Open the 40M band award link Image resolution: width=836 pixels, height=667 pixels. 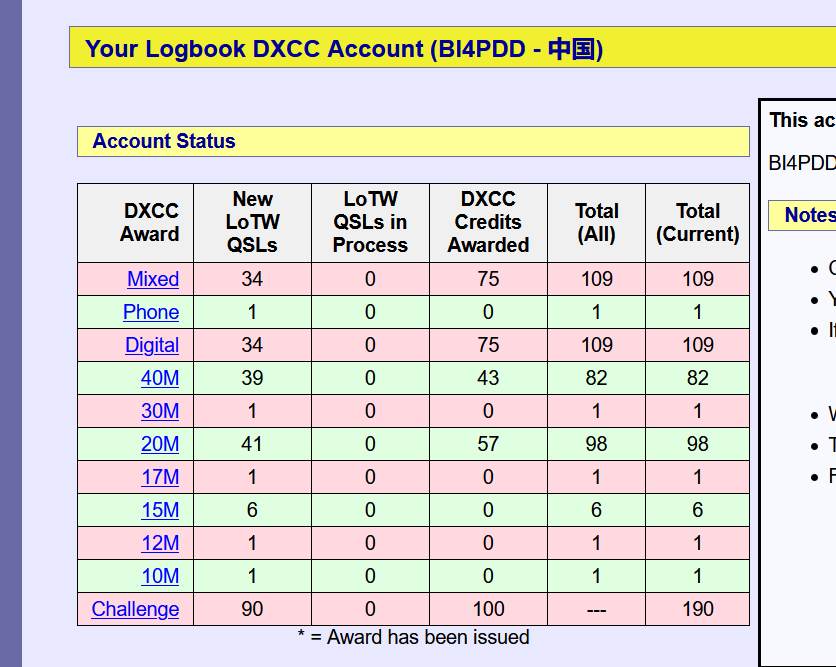click(160, 378)
